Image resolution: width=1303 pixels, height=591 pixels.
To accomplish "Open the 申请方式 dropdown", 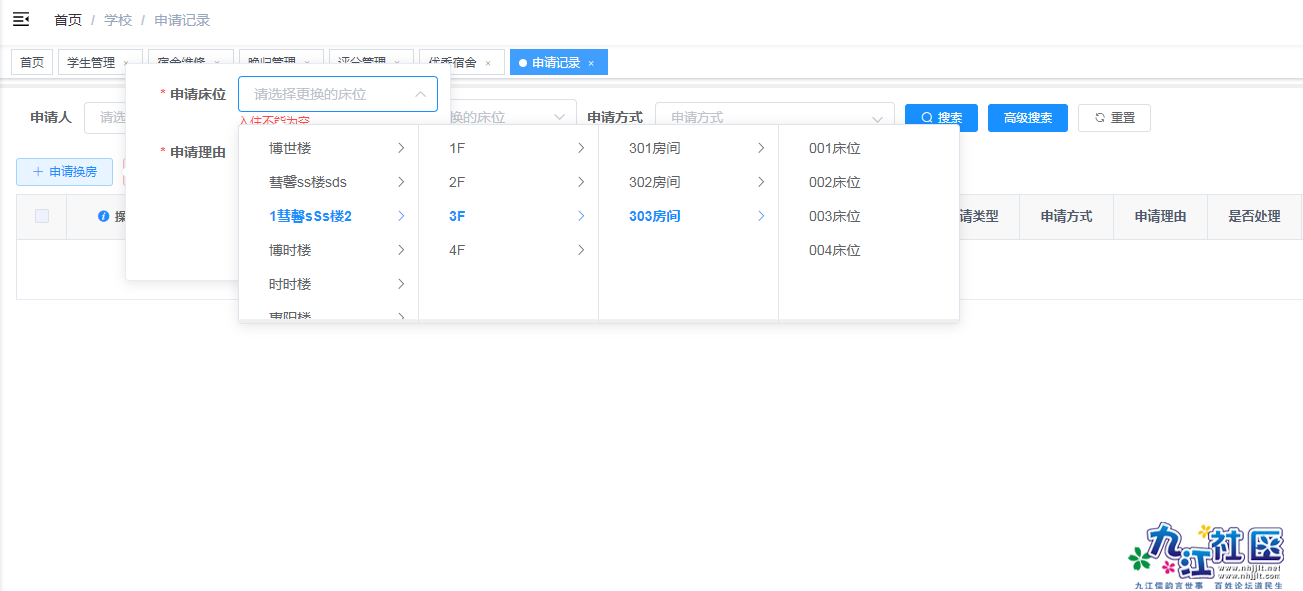I will click(x=773, y=117).
